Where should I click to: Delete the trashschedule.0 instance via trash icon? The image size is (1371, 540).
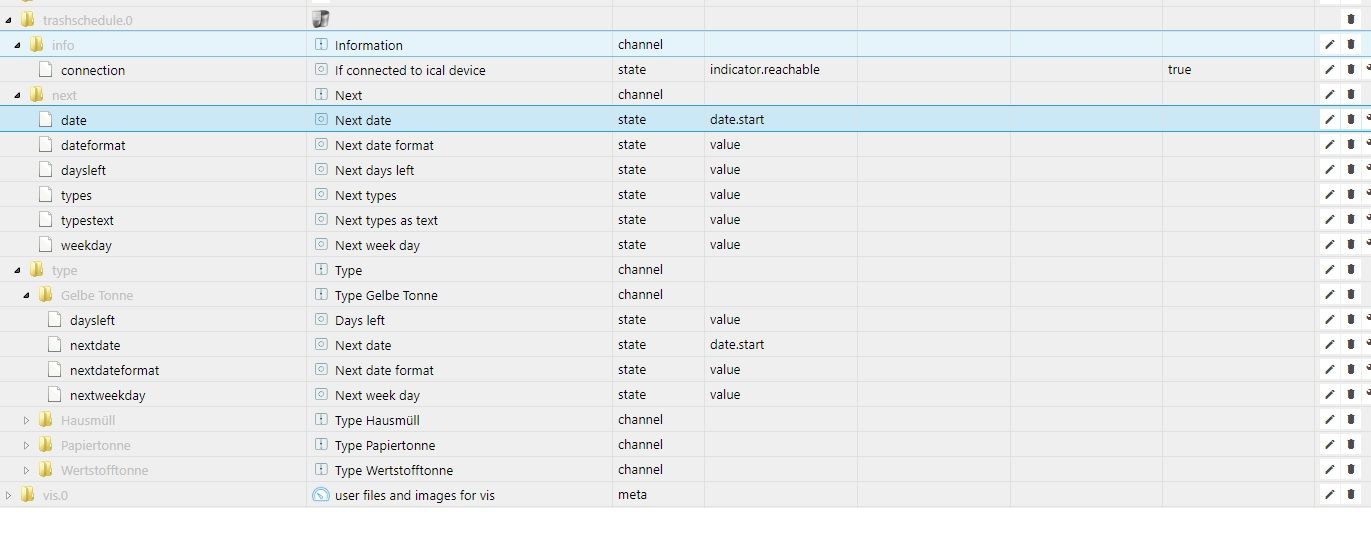point(1350,19)
